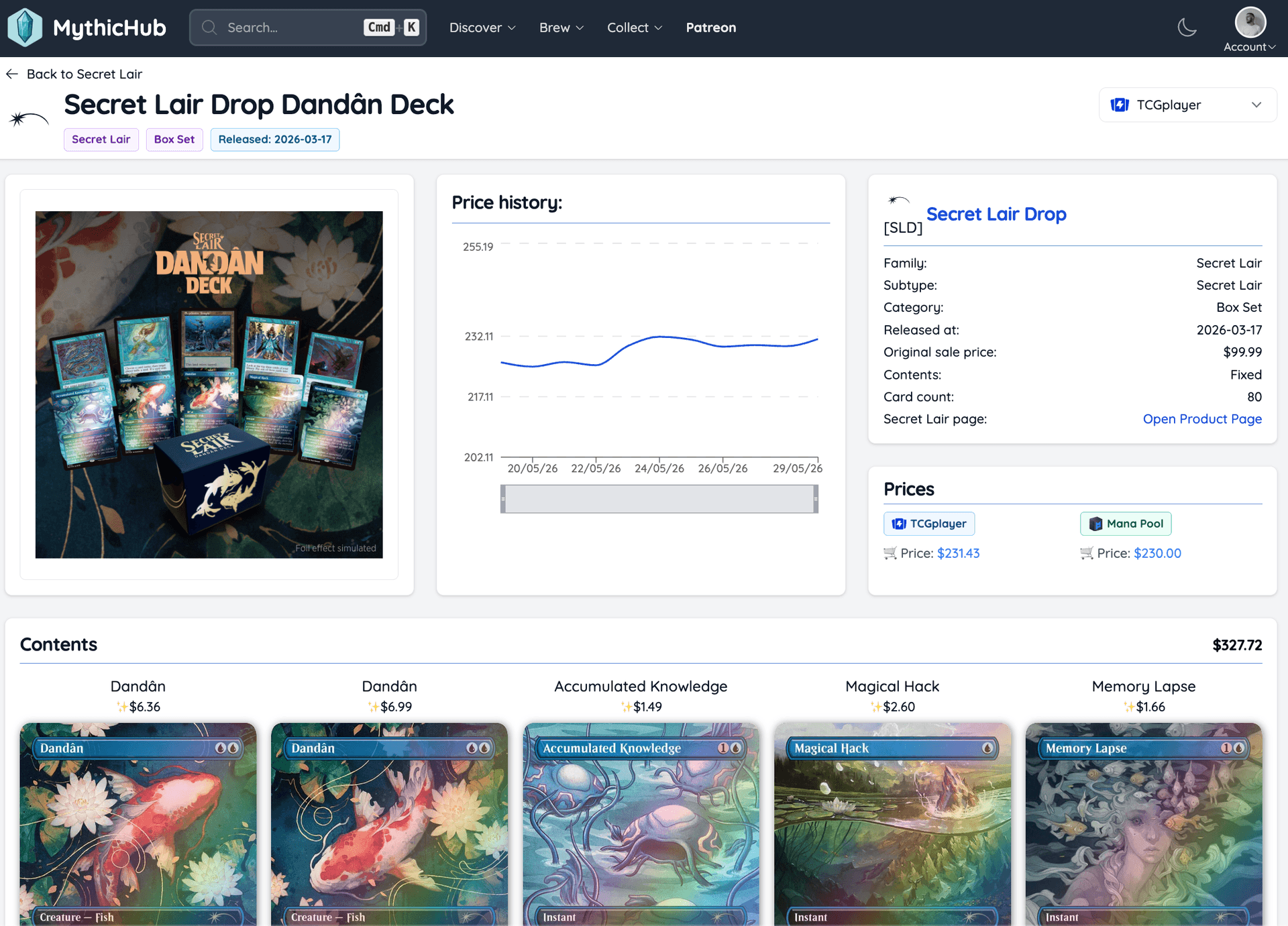The image size is (1288, 926).
Task: Click the set symbol above [SLD]
Action: (x=898, y=200)
